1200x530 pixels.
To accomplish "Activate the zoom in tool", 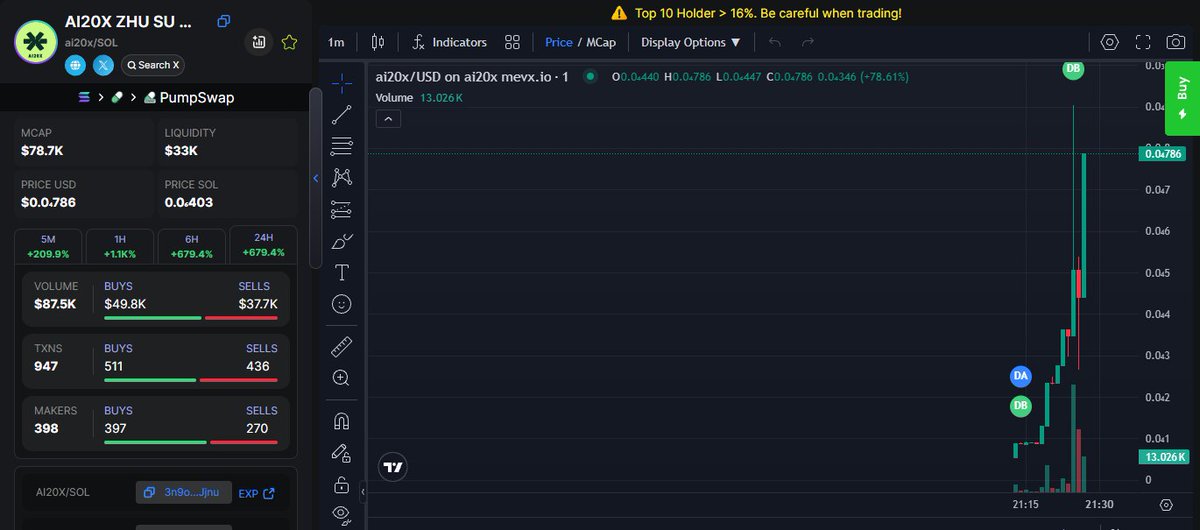I will coord(342,378).
